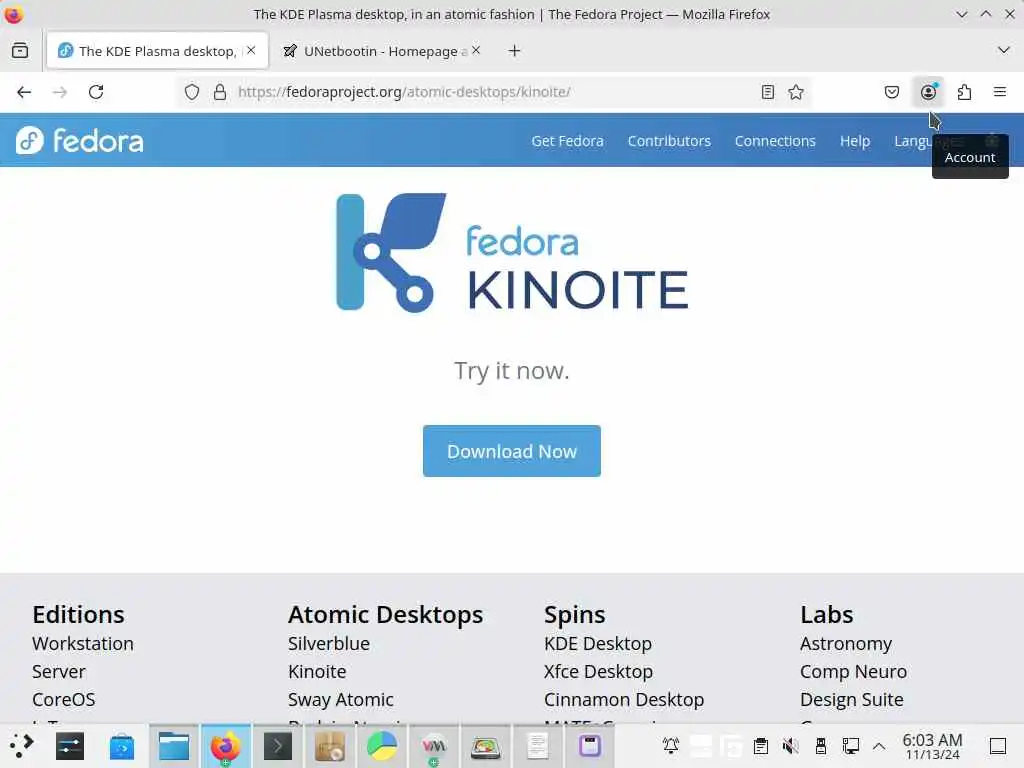Open the text document taskbar icon
Viewport: 1024px width, 768px height.
click(537, 746)
